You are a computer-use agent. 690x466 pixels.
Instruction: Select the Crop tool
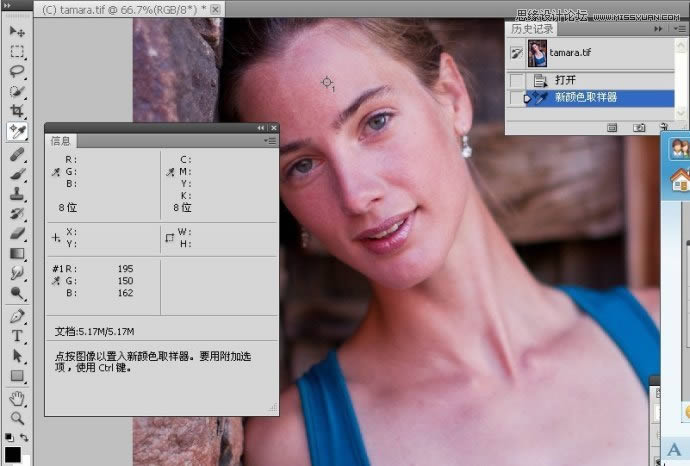17,111
